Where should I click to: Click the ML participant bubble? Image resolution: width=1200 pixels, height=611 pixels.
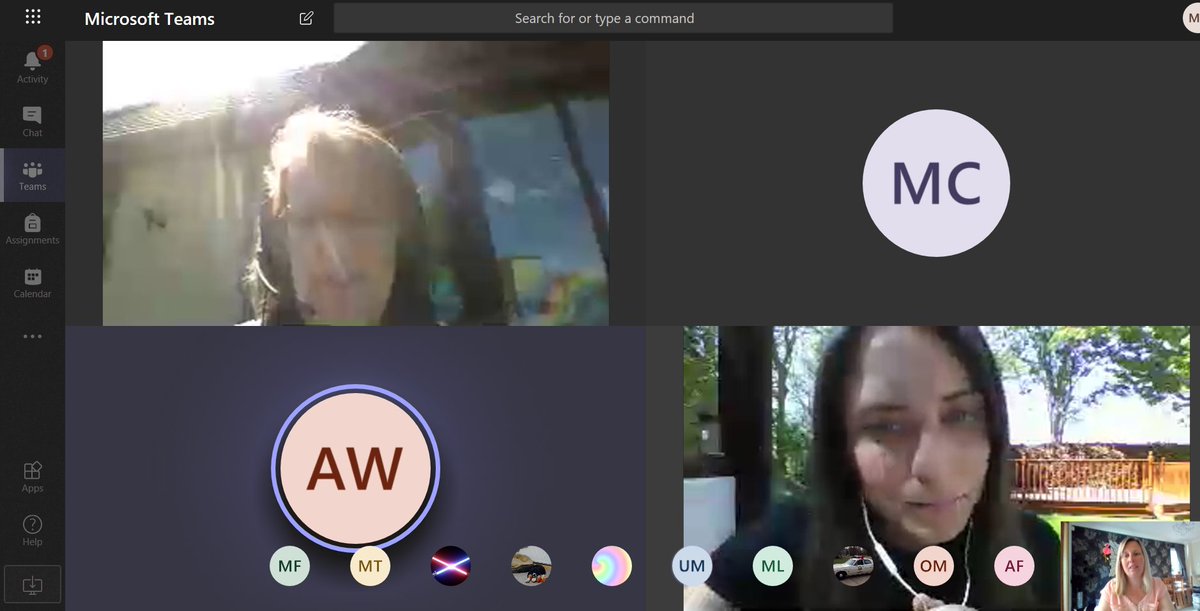772,566
